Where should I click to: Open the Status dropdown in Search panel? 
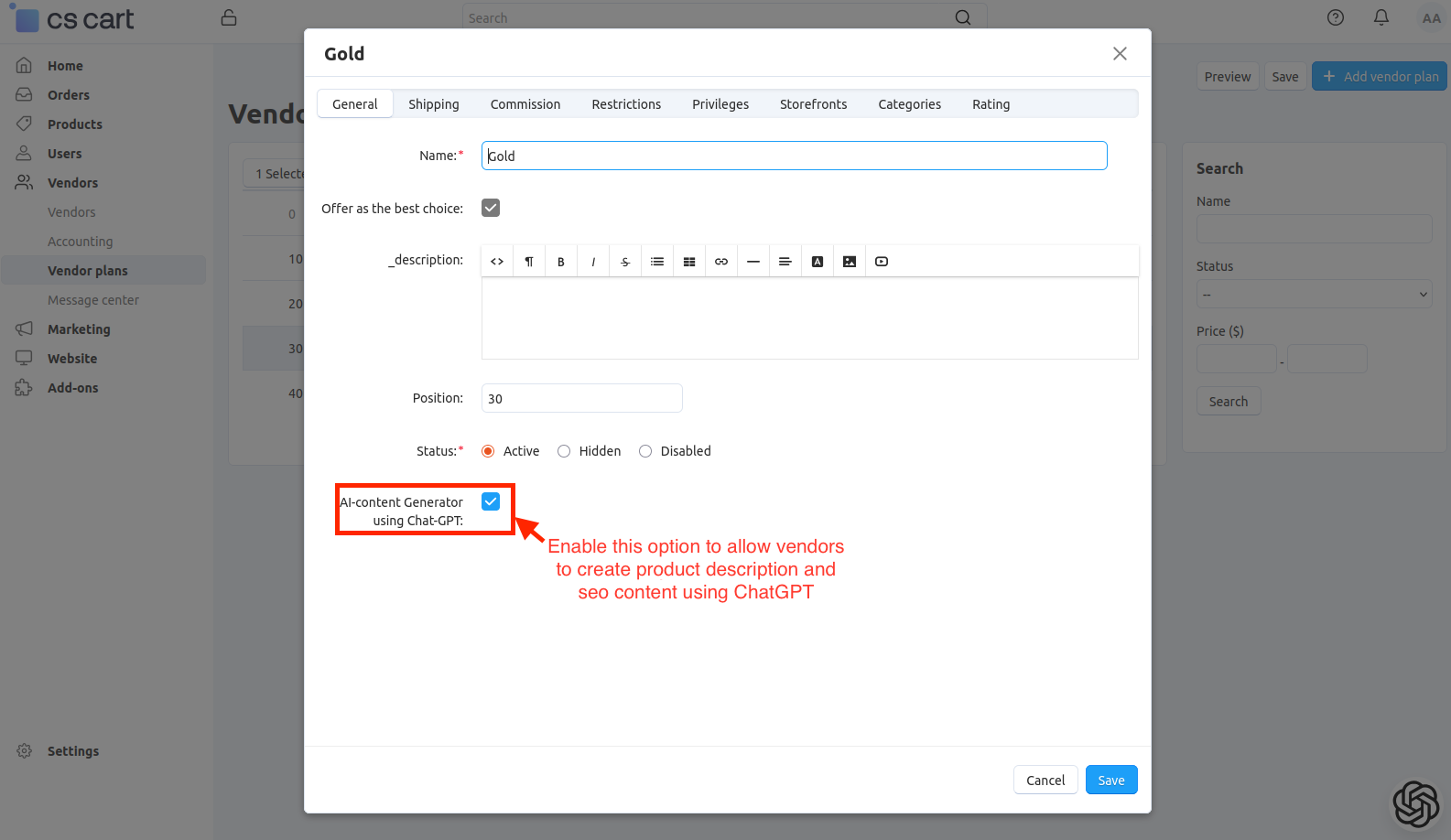pos(1314,295)
